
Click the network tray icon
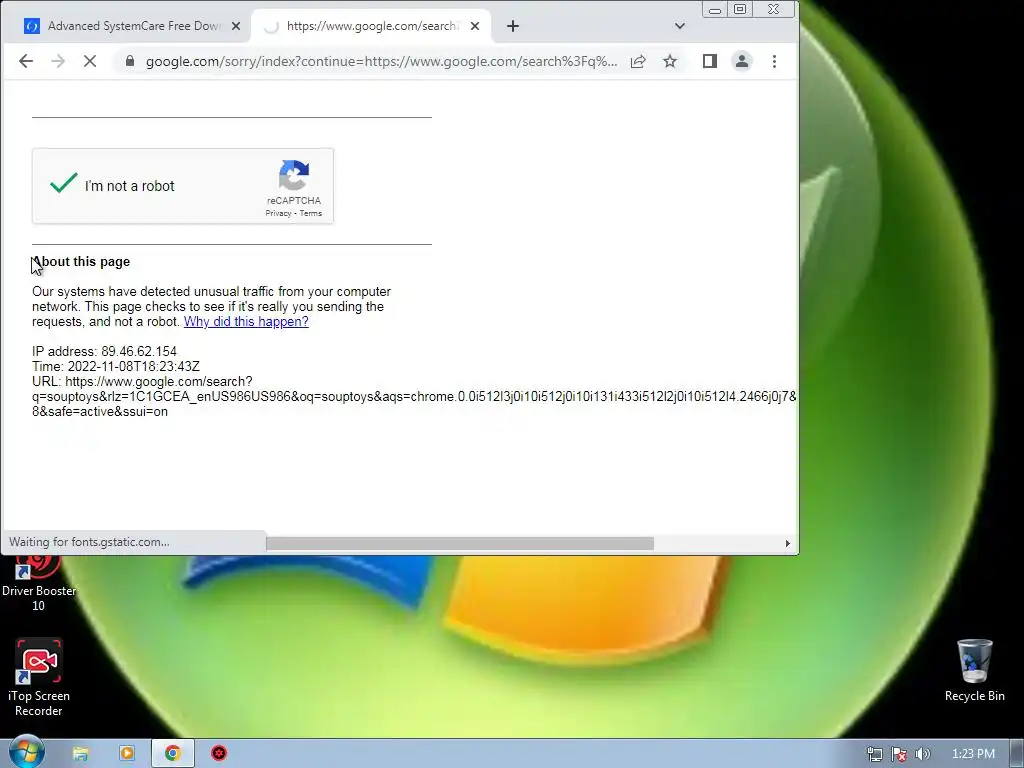tap(874, 754)
